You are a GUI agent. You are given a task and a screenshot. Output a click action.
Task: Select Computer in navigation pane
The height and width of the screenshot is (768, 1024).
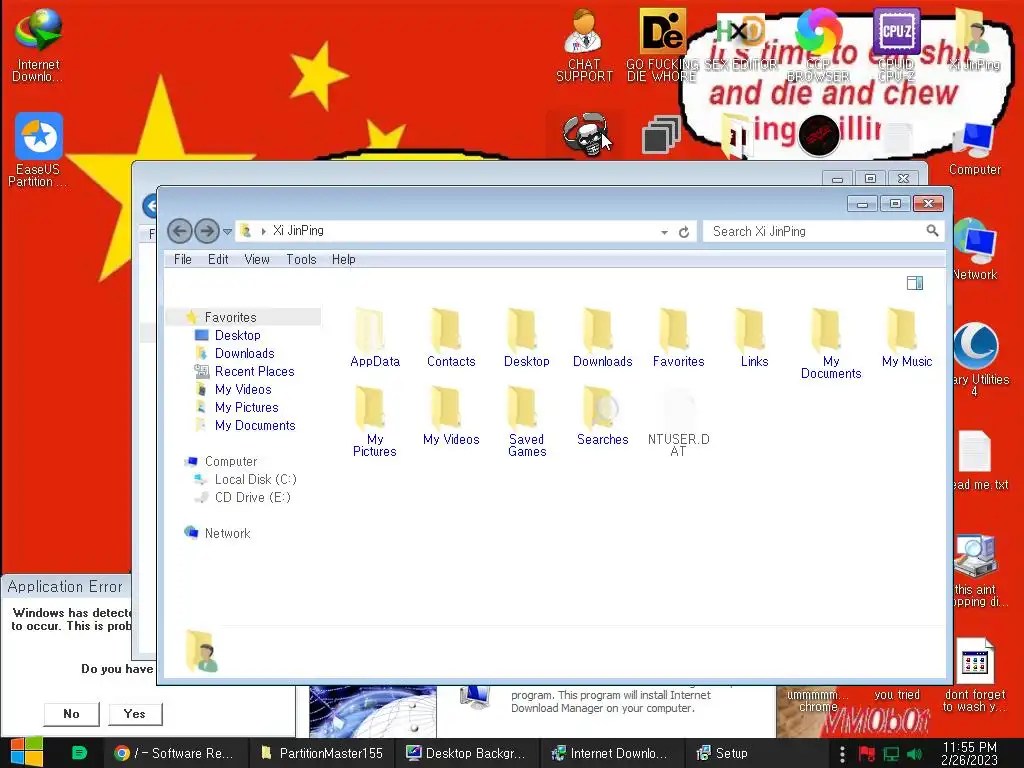[231, 461]
